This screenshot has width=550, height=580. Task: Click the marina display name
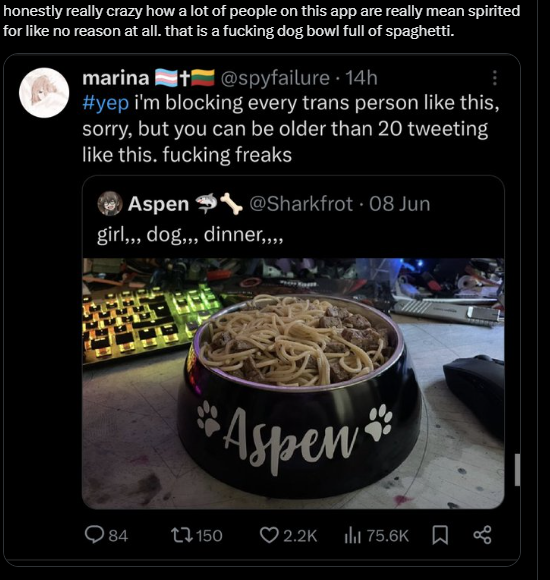[x=116, y=78]
